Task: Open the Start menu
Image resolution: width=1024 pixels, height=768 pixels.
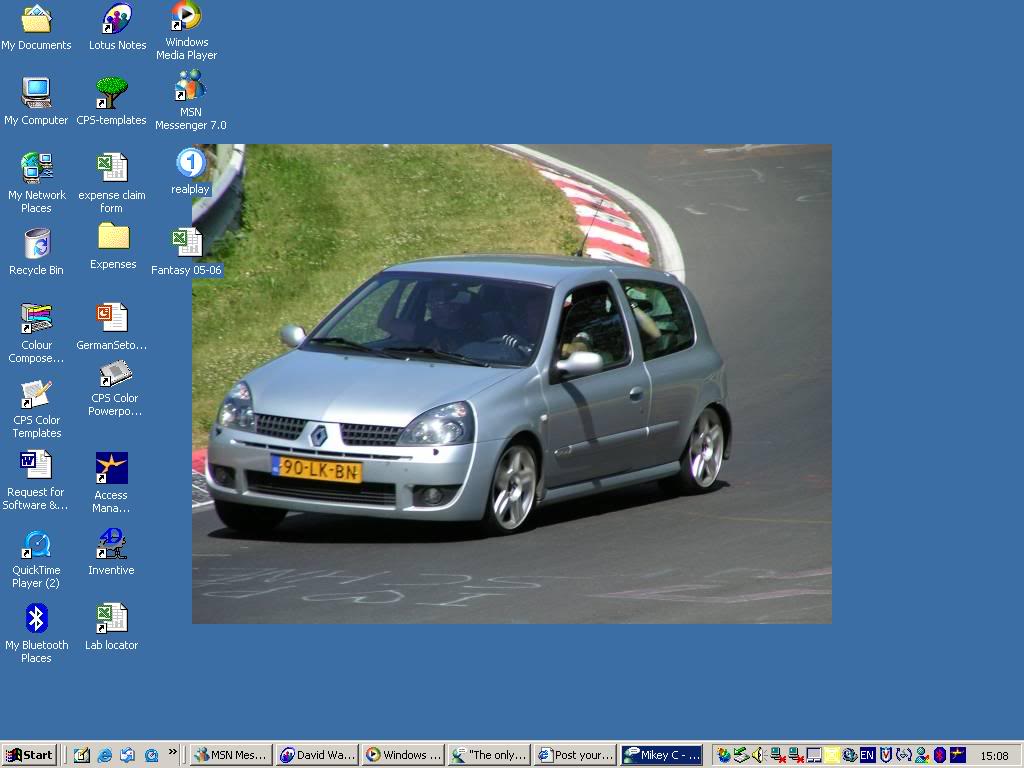Action: tap(28, 755)
